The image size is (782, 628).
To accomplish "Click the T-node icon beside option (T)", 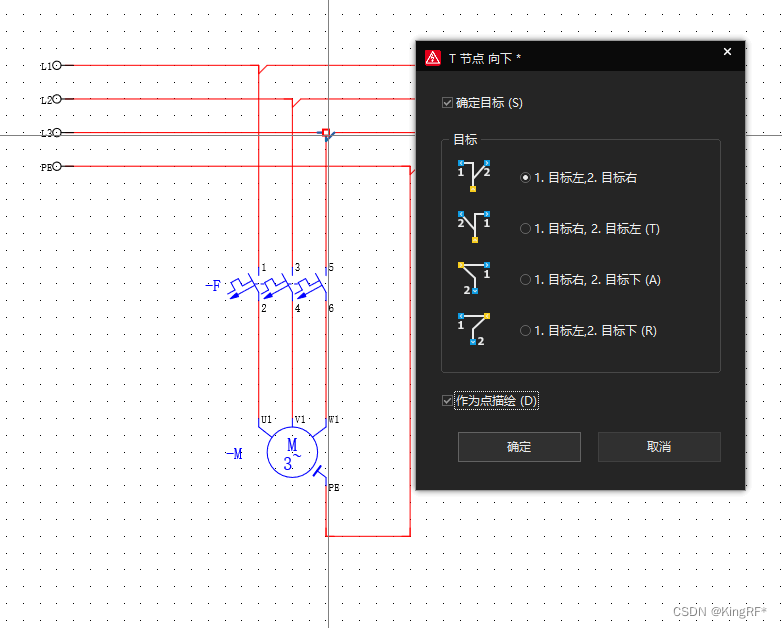I will (473, 226).
